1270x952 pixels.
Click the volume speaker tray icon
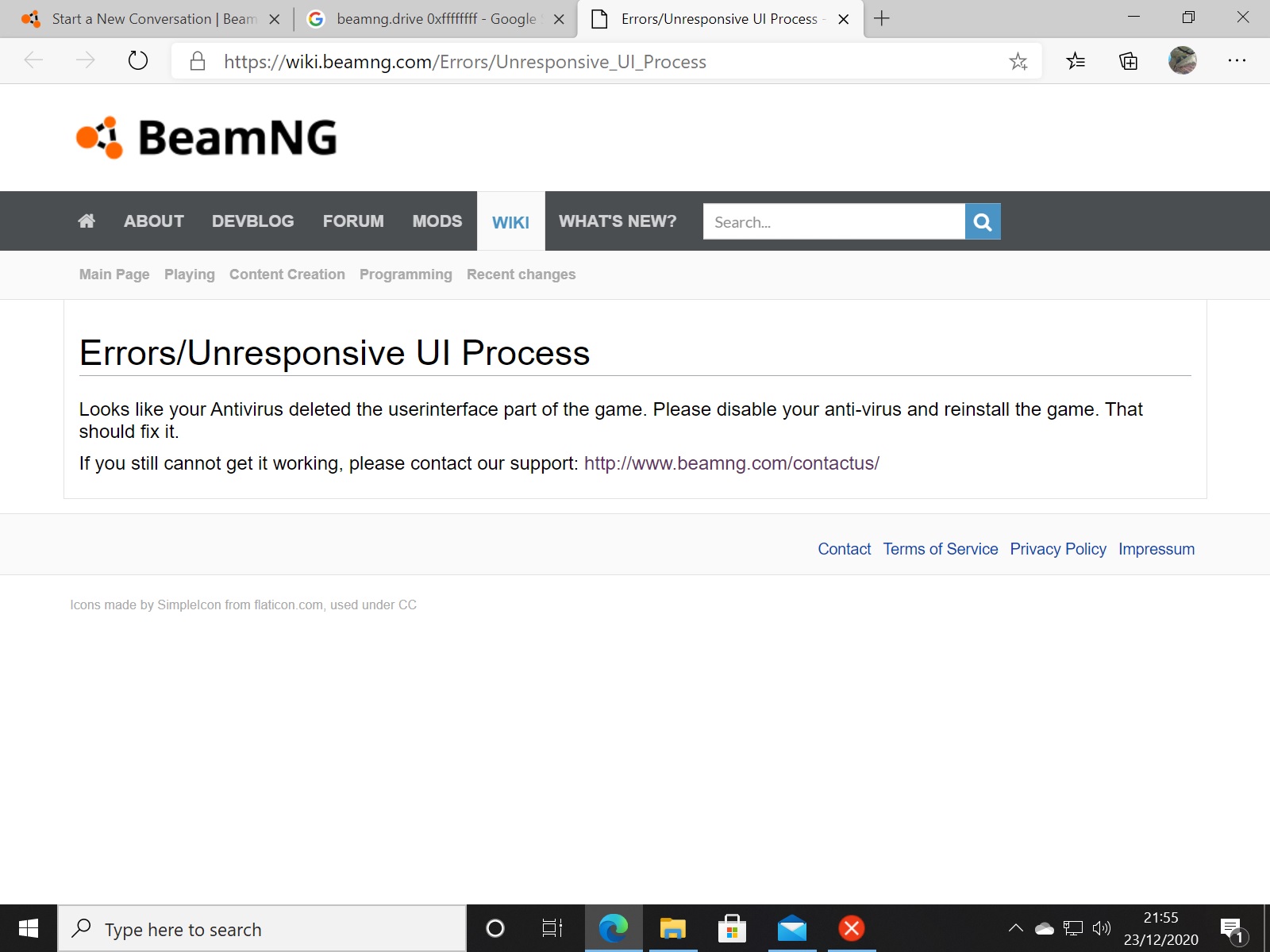[x=1102, y=928]
